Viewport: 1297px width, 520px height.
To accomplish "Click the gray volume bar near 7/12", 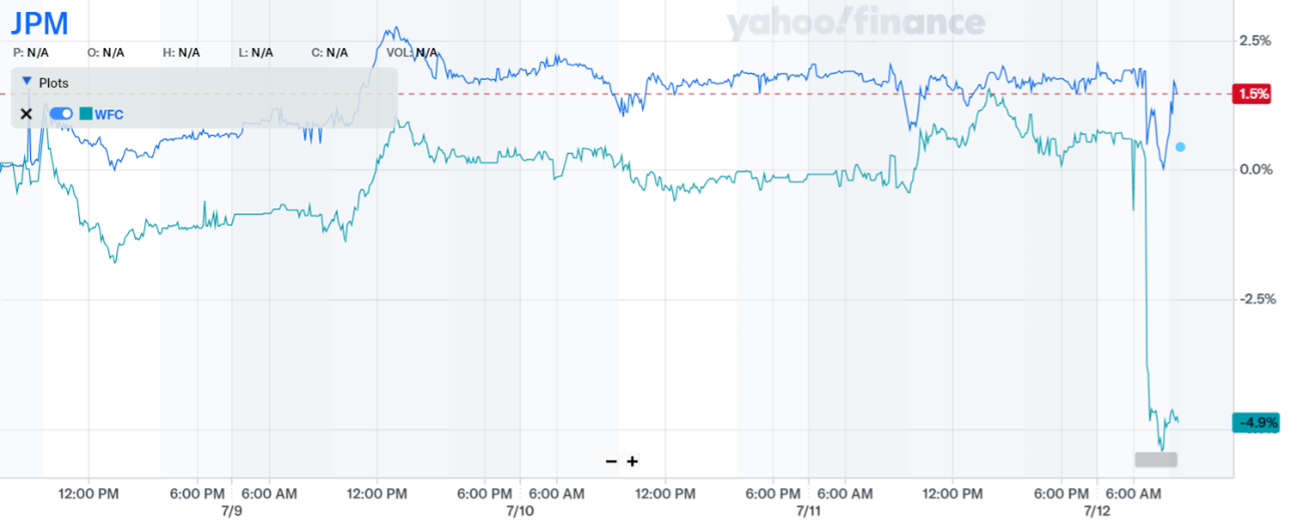I will pos(1155,460).
